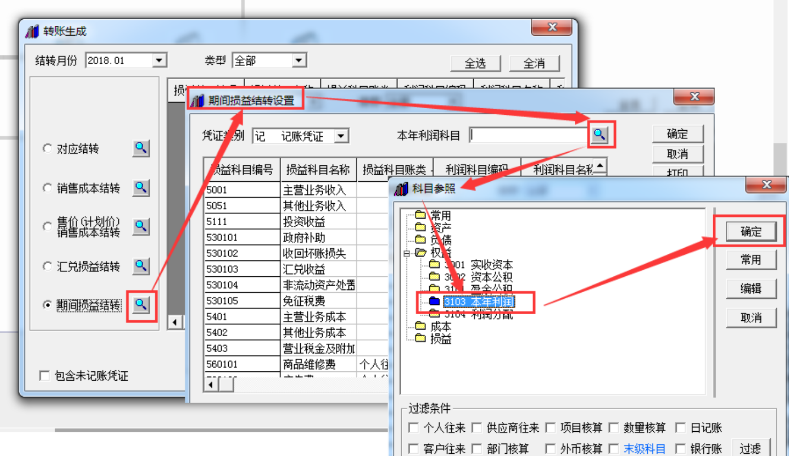Open lookup for 售价(计划价)销售成本结转
The height and width of the screenshot is (456, 789).
[x=141, y=226]
